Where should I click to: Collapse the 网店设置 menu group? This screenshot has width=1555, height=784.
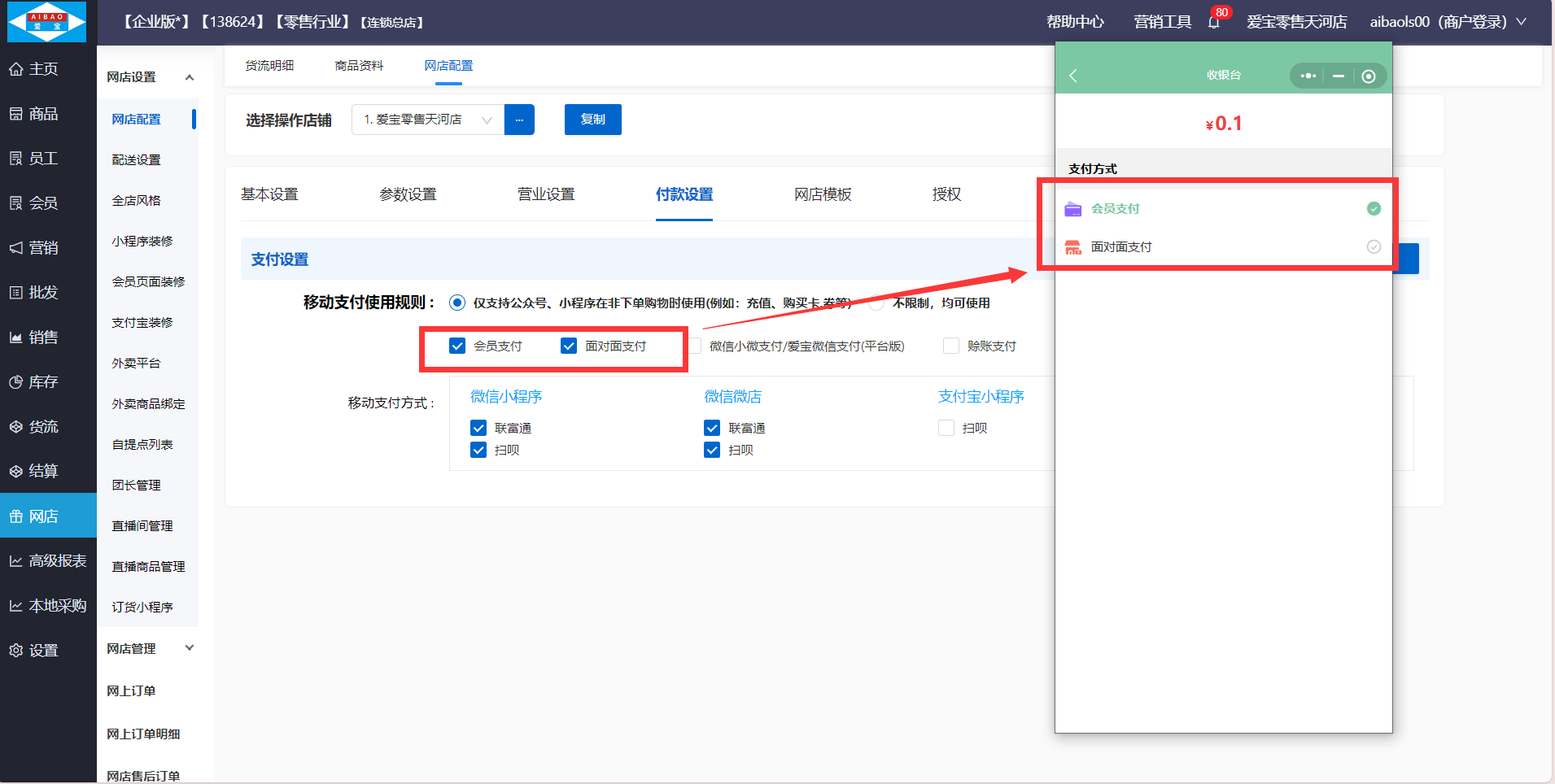pyautogui.click(x=189, y=77)
